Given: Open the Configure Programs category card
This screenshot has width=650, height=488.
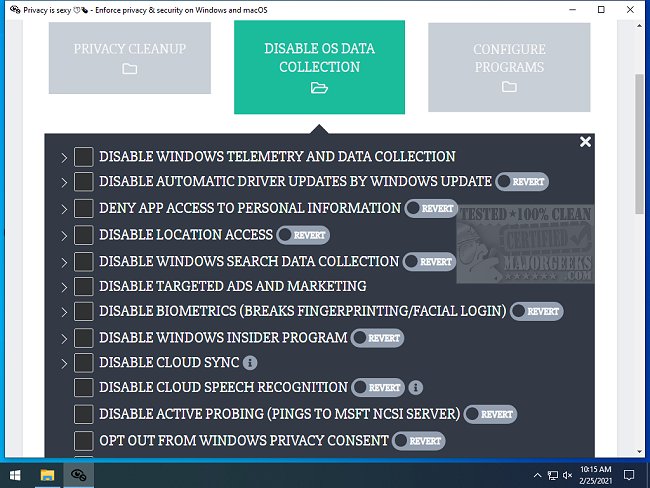Looking at the screenshot, I should [509, 67].
